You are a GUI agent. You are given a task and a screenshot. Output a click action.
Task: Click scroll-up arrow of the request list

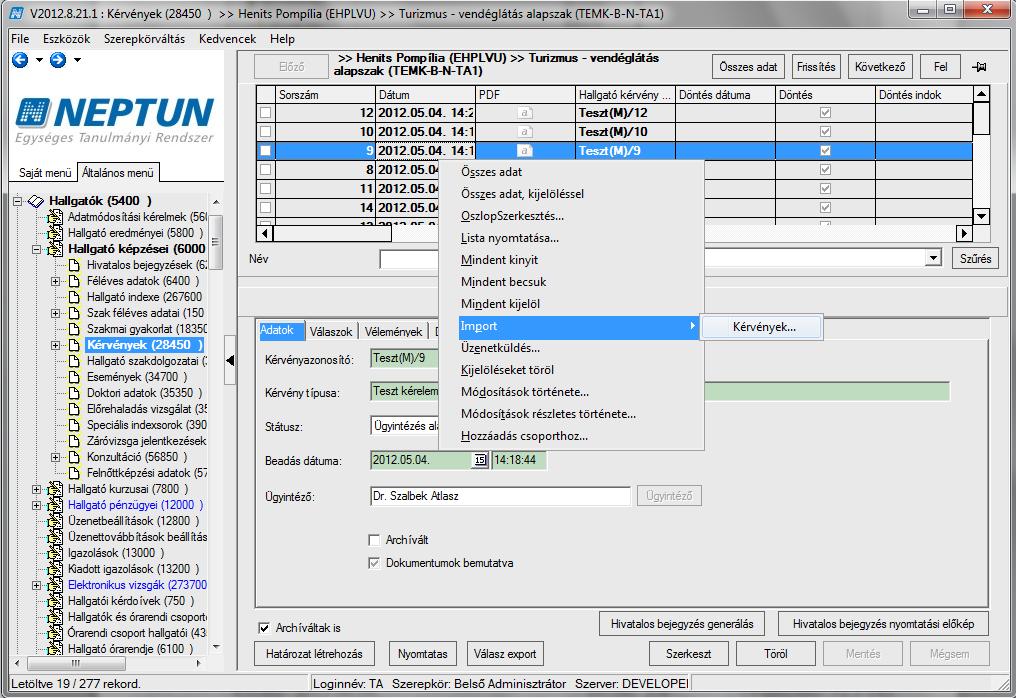[982, 95]
